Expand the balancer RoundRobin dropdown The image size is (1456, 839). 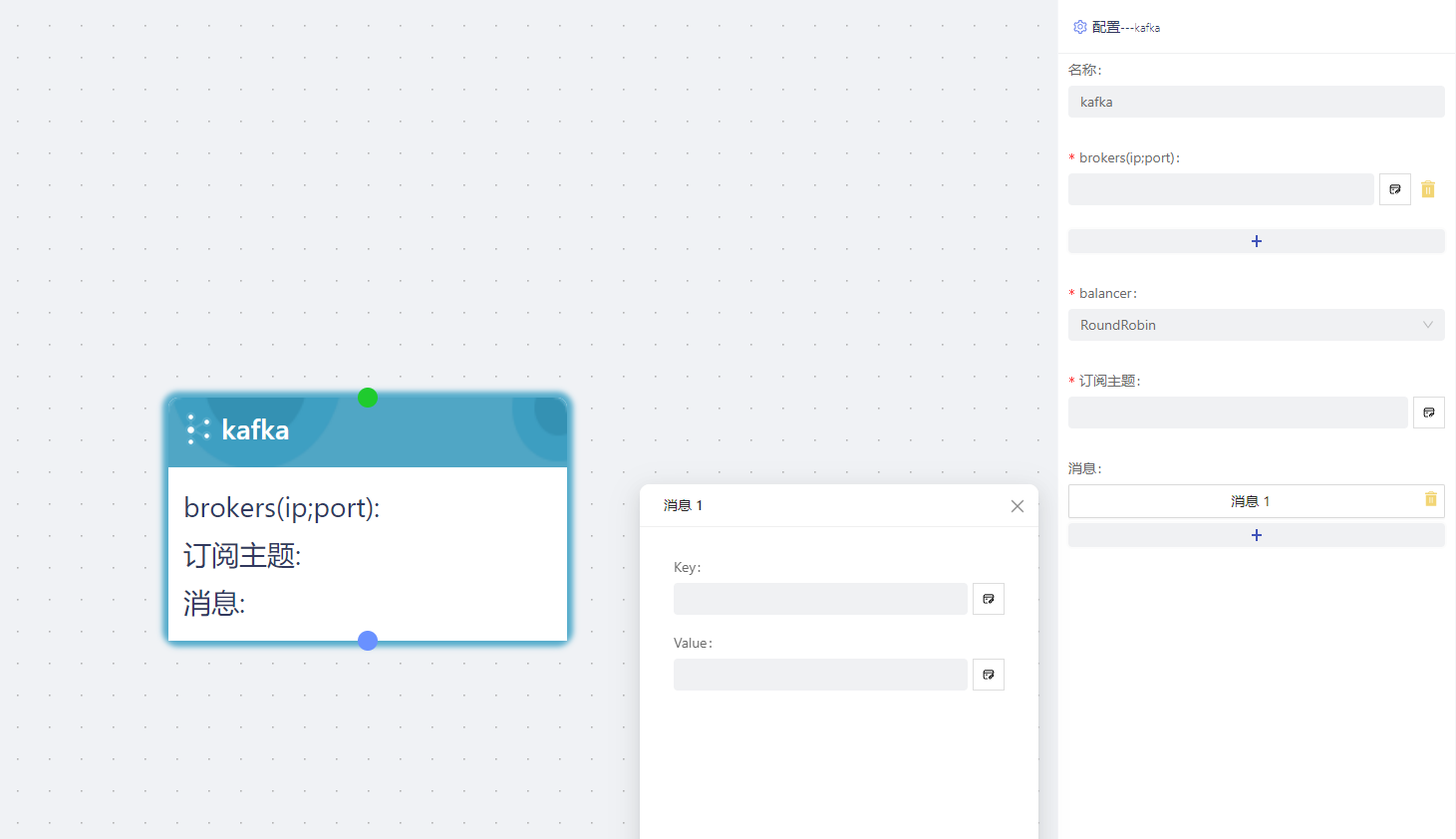coord(1257,325)
